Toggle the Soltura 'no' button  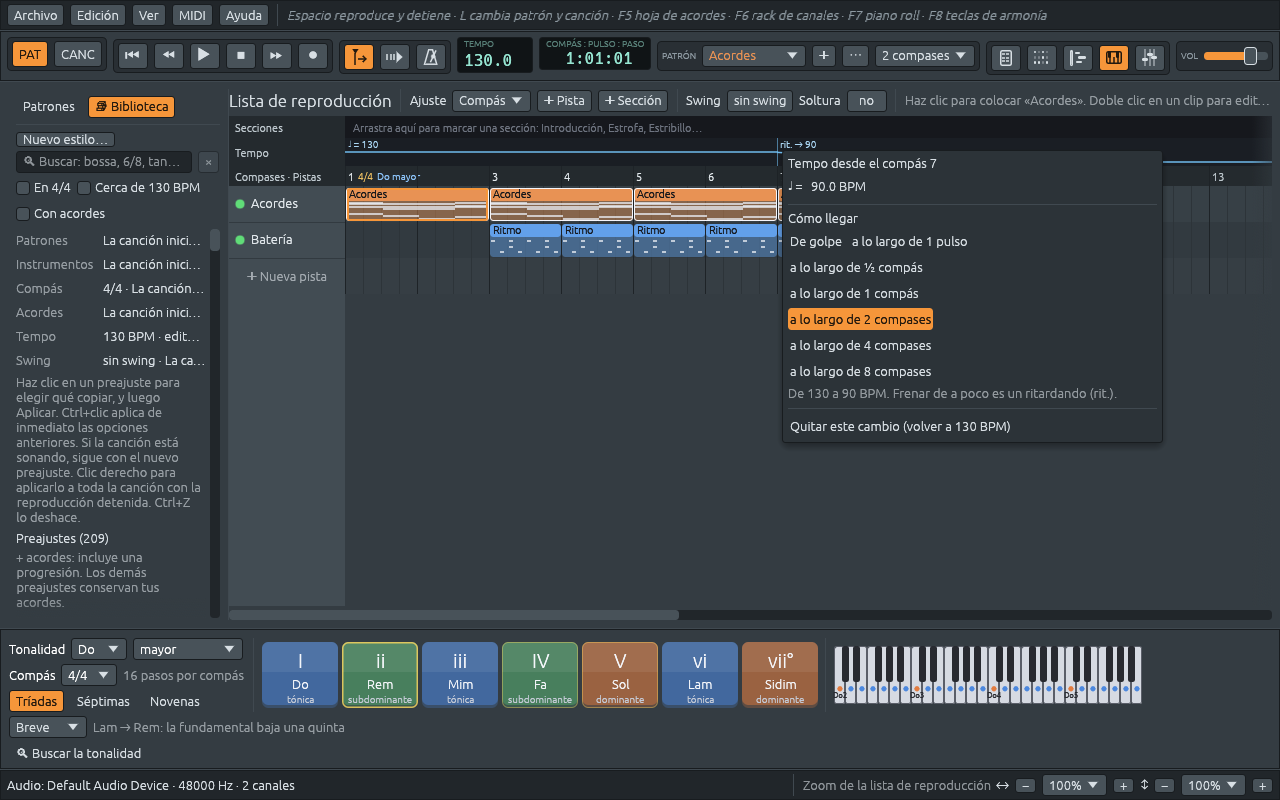(x=866, y=101)
